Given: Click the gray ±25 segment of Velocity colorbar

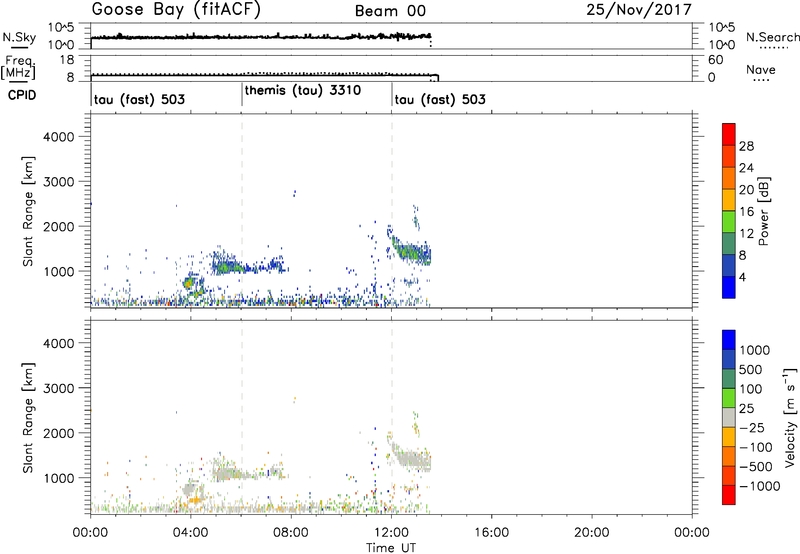Looking at the screenshot, I should (729, 418).
